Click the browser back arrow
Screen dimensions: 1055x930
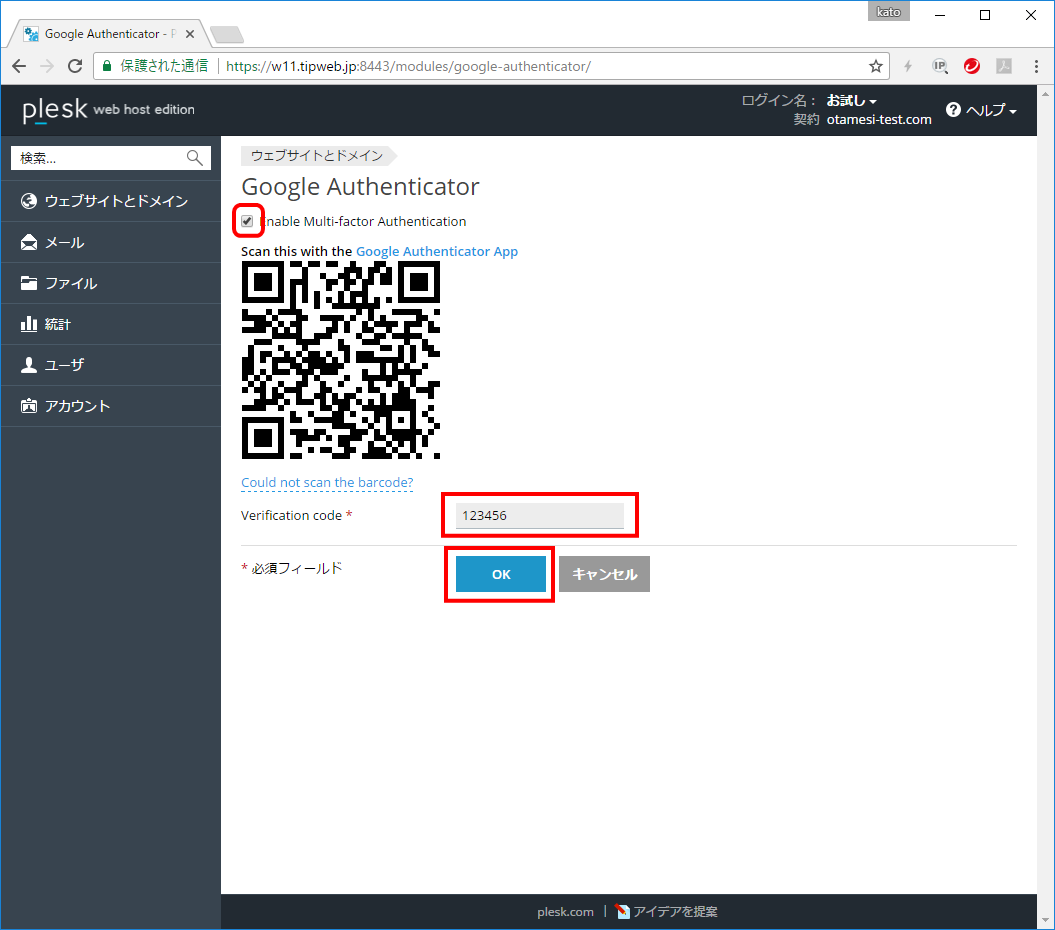pos(19,66)
